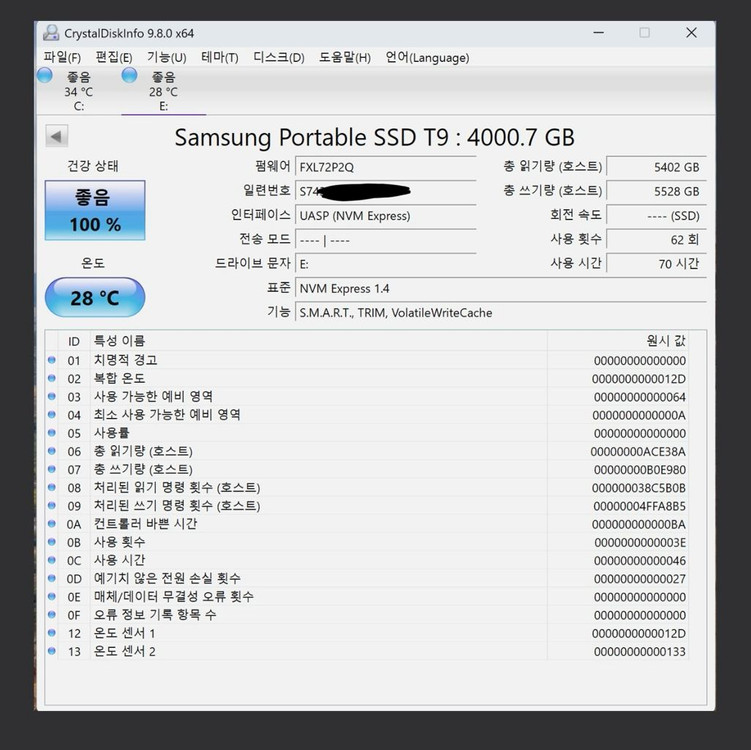Viewport: 751px width, 750px height.
Task: Open the 언어(Language) menu
Action: pyautogui.click(x=427, y=57)
